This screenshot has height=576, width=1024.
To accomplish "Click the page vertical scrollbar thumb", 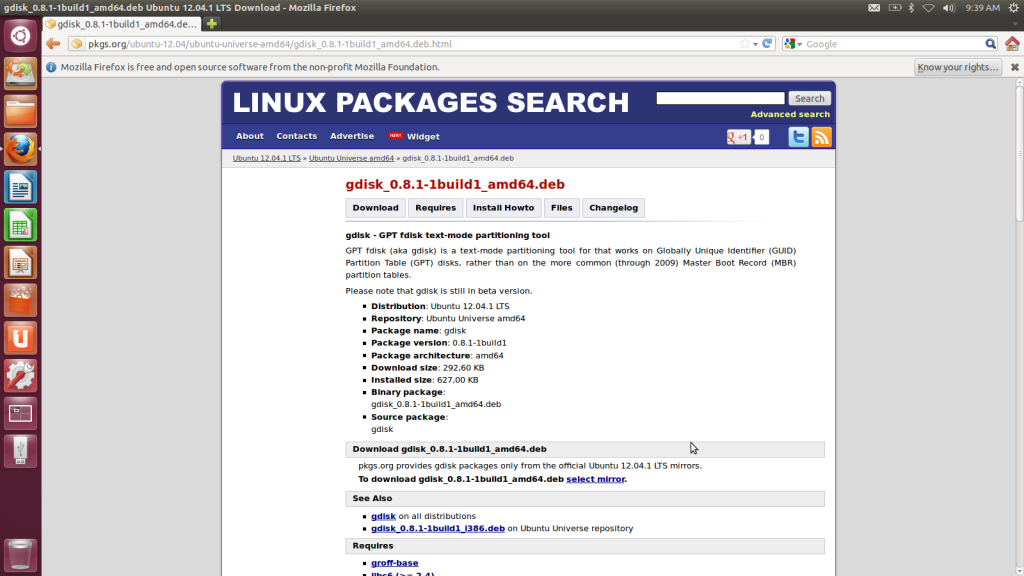I will [x=1019, y=154].
